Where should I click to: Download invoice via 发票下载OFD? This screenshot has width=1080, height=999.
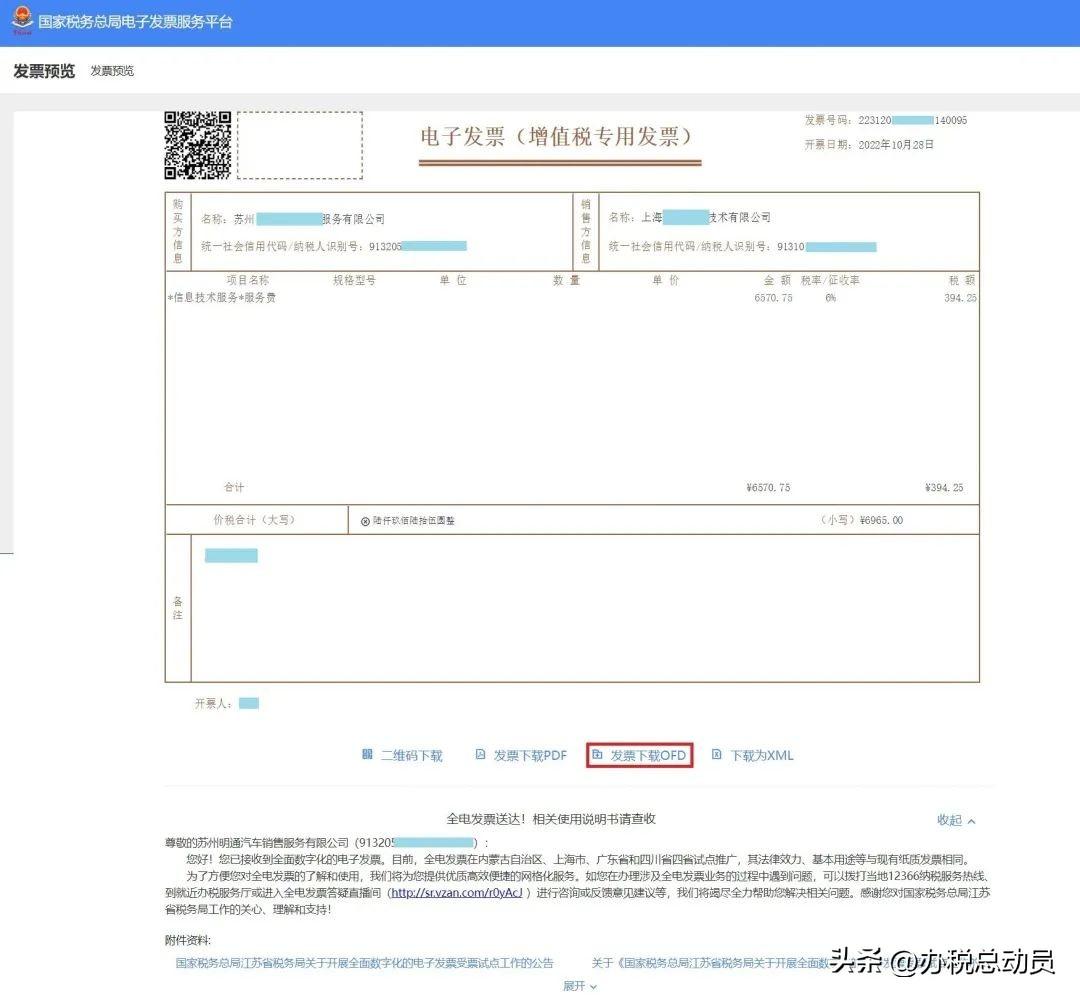tap(648, 756)
